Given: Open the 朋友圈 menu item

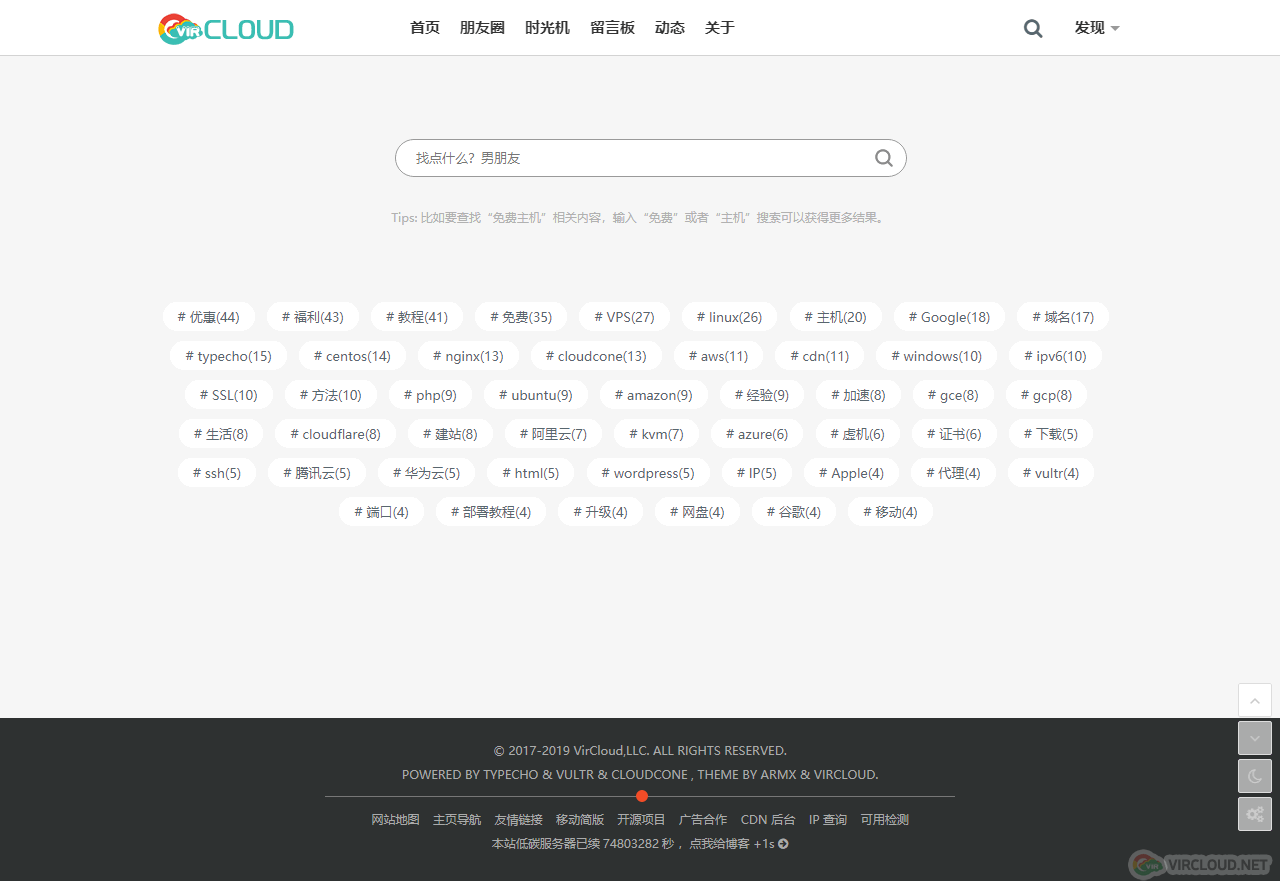Looking at the screenshot, I should pos(482,28).
